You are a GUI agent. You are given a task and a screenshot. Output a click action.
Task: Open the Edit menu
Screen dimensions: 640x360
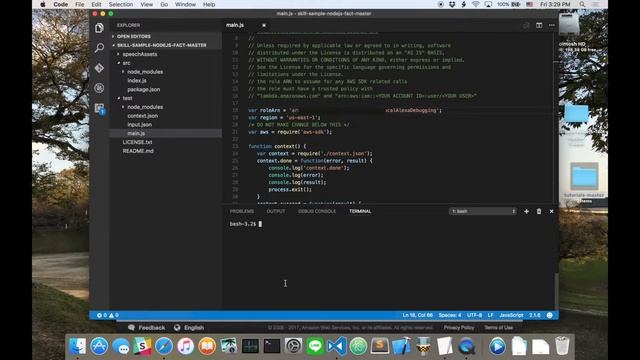point(96,4)
